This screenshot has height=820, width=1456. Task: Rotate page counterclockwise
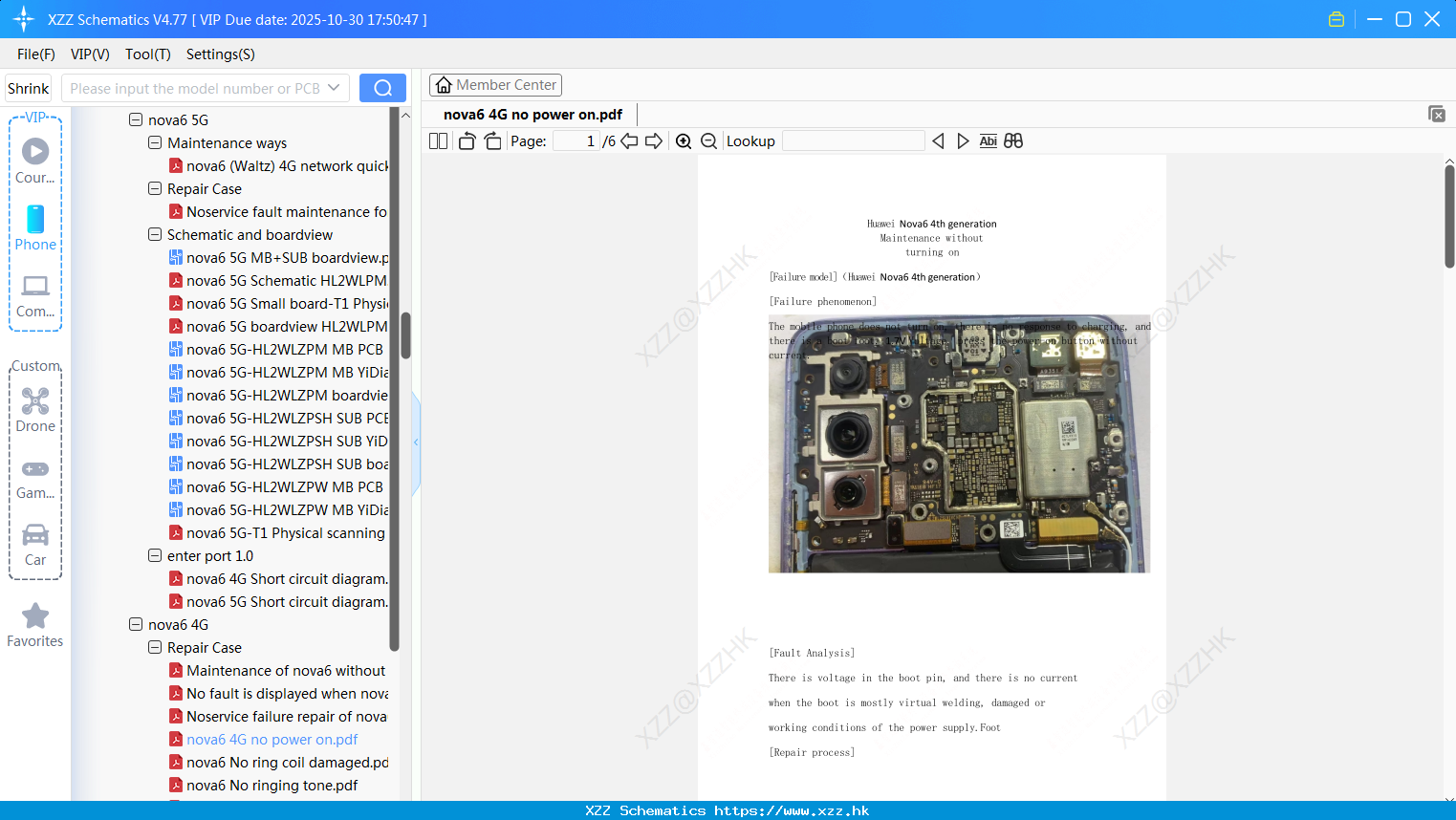coord(467,141)
